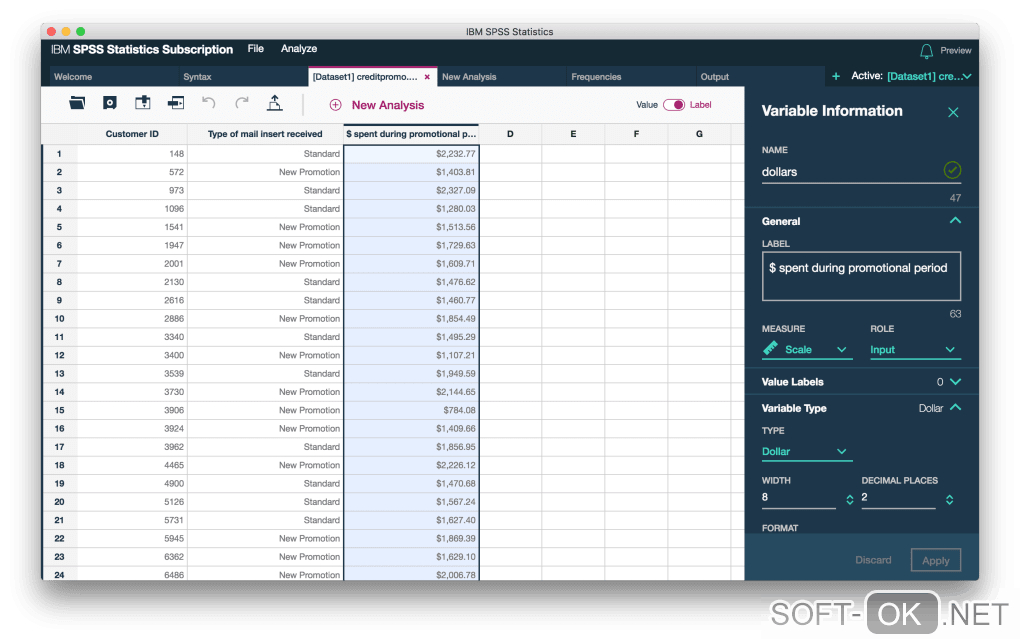Open notifications bell icon

[x=926, y=51]
